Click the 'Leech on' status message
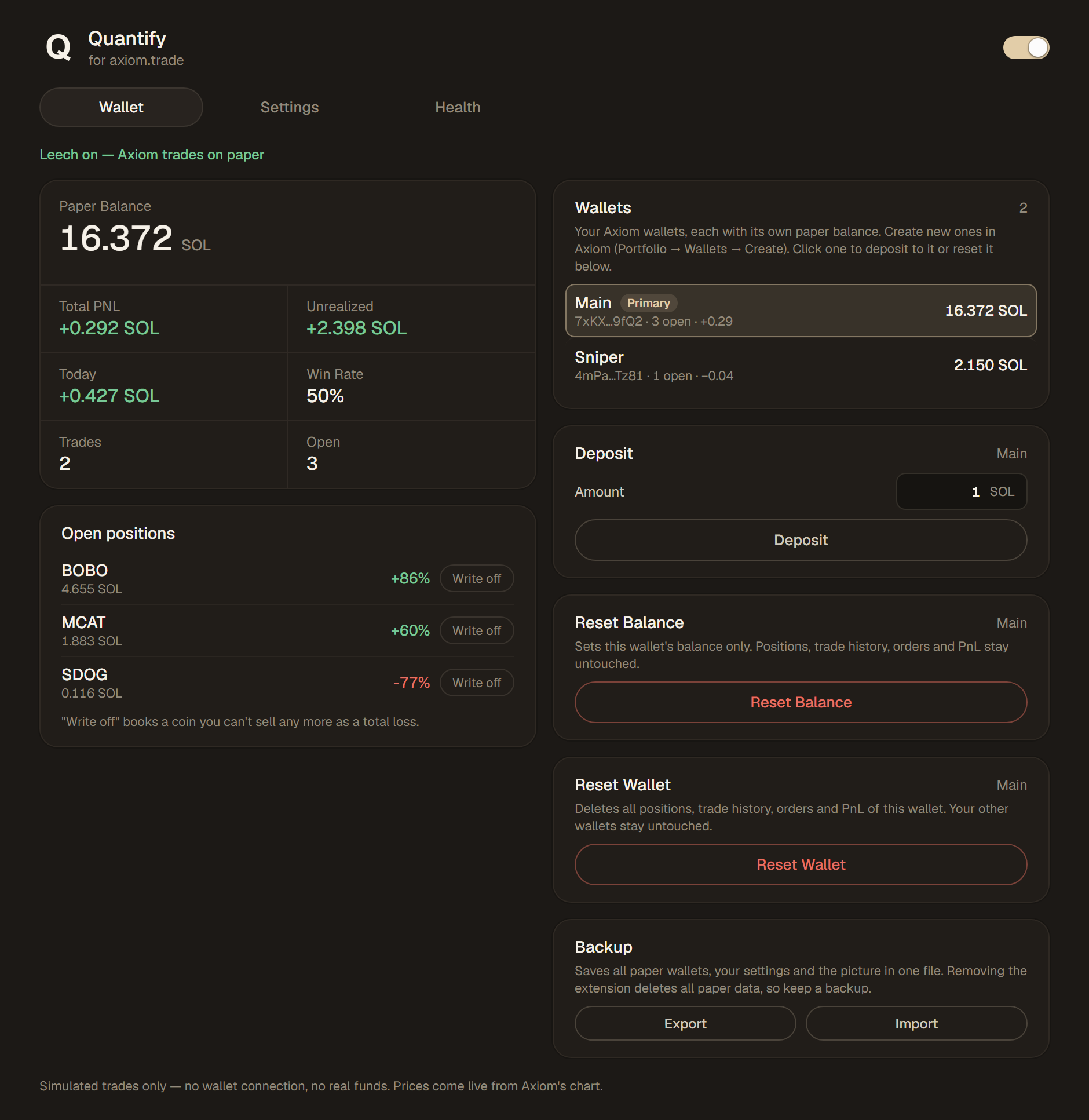 click(x=152, y=155)
